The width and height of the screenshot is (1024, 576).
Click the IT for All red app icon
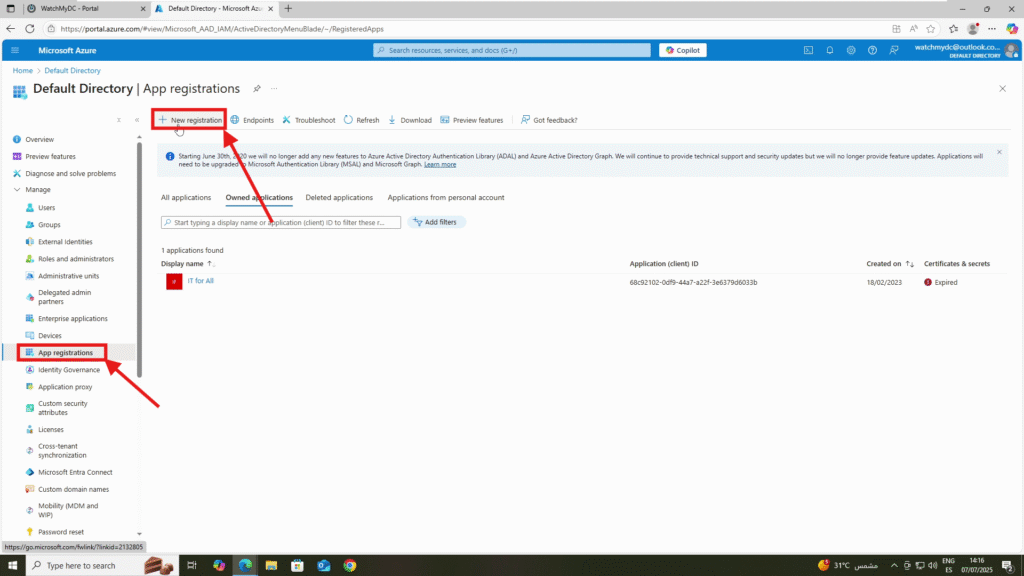[x=174, y=281]
